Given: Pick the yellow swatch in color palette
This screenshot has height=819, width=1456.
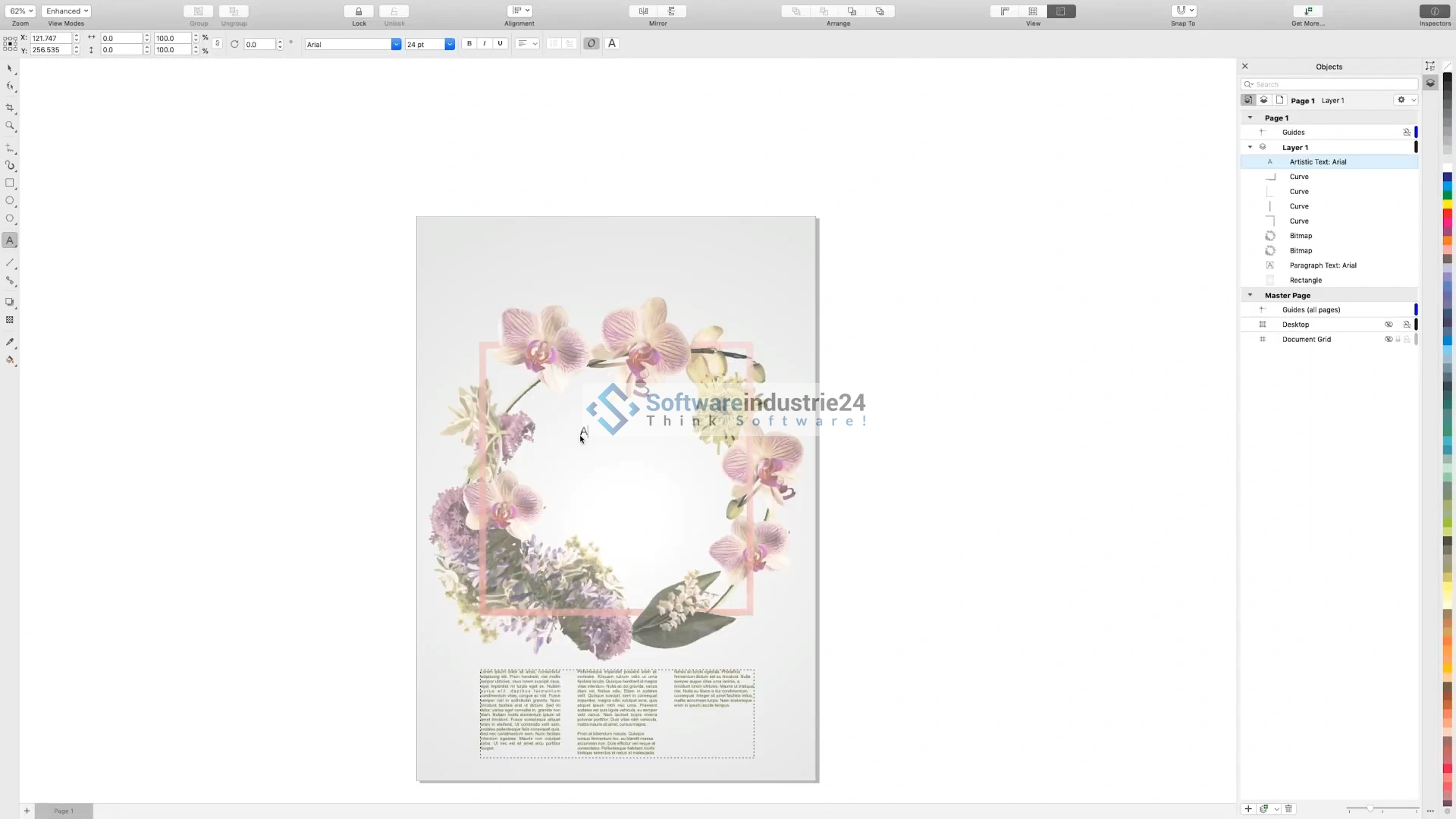Looking at the screenshot, I should [1447, 205].
